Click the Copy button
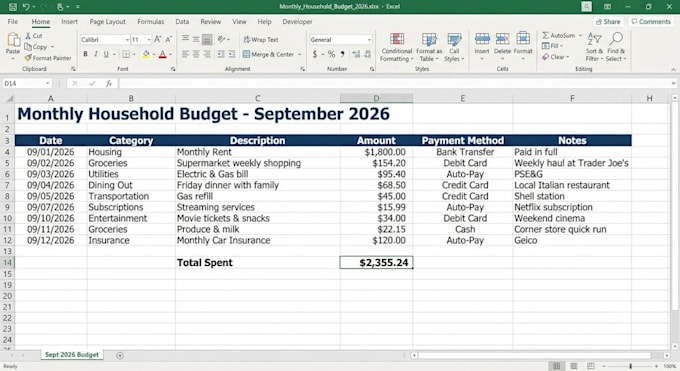 [x=36, y=46]
